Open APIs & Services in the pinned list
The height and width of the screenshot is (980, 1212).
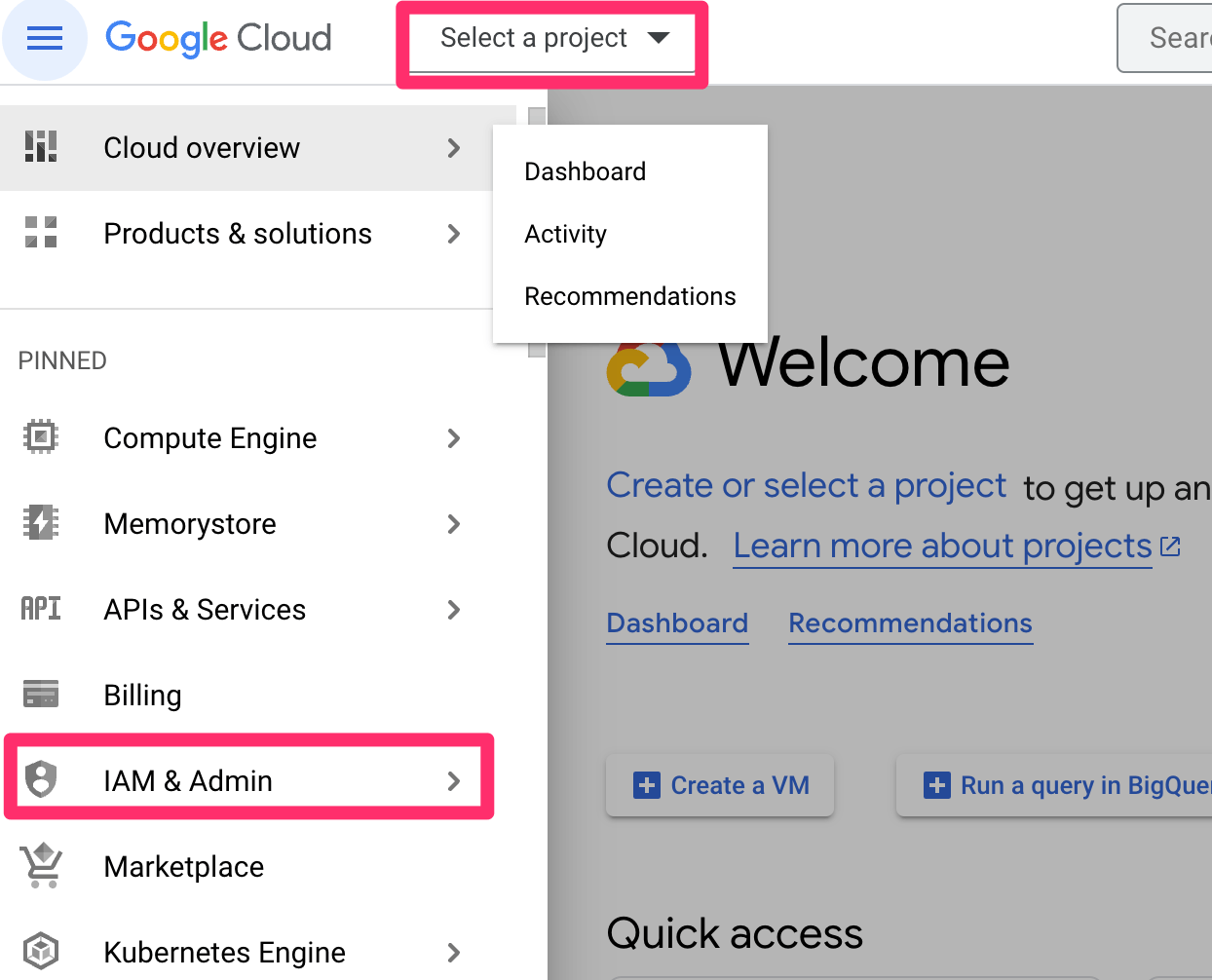click(258, 610)
